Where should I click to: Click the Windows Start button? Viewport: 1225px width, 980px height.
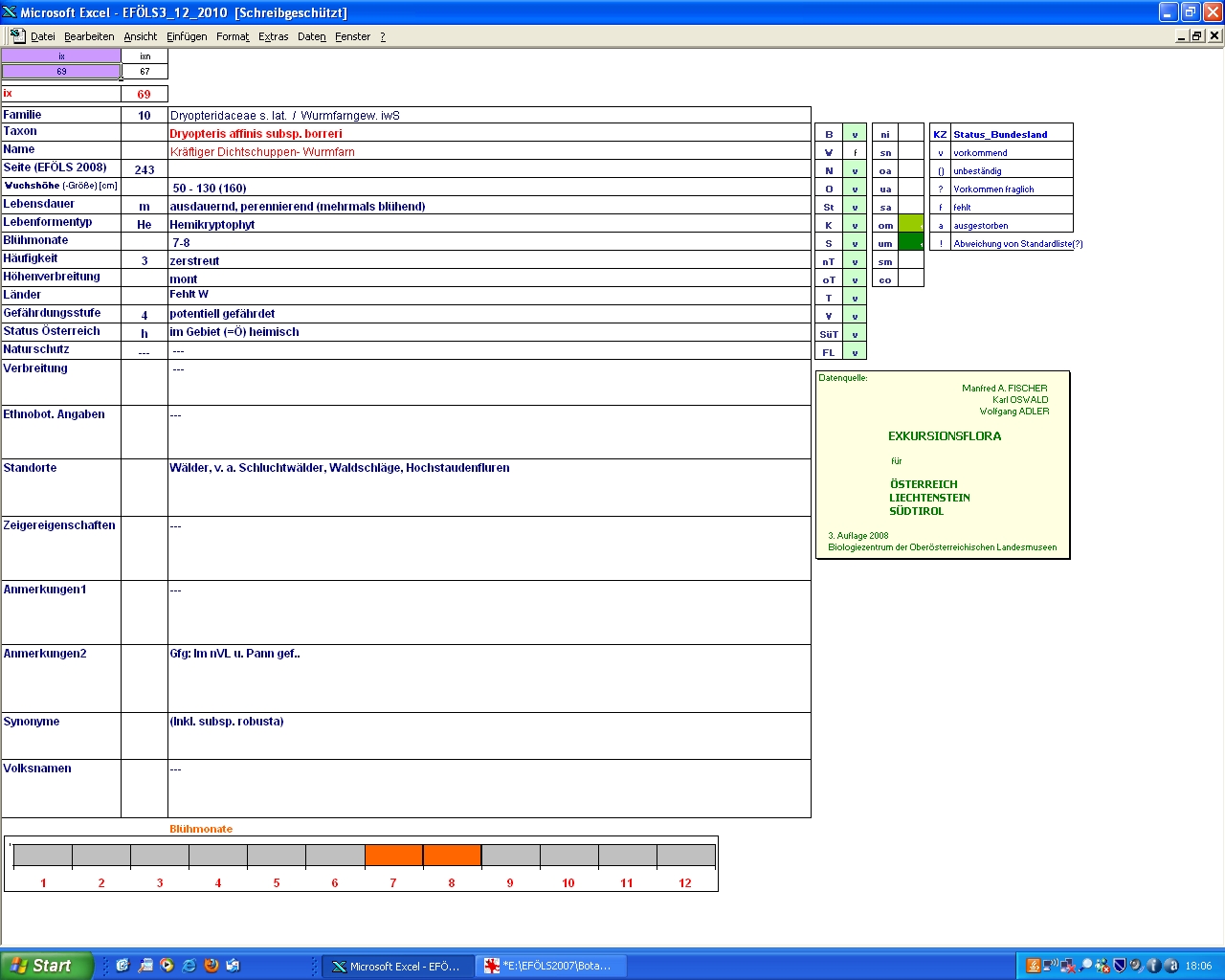[47, 966]
